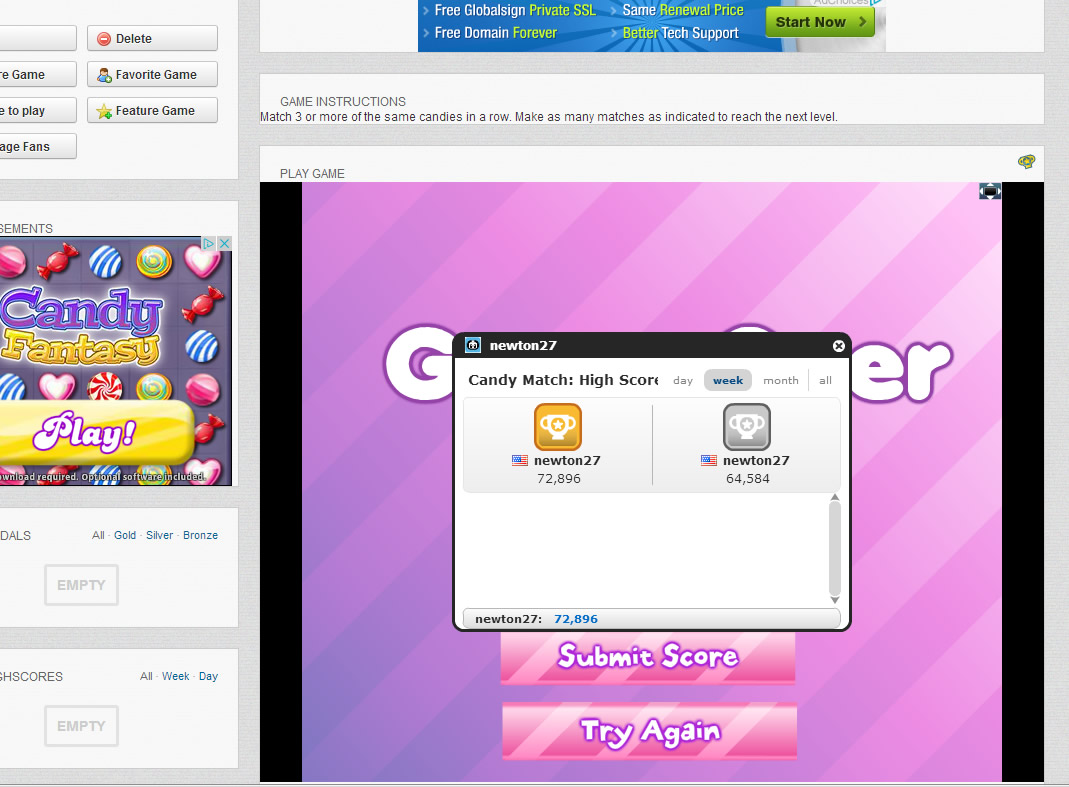Close the newton27 high score popup
This screenshot has height=787, width=1069.
(839, 346)
